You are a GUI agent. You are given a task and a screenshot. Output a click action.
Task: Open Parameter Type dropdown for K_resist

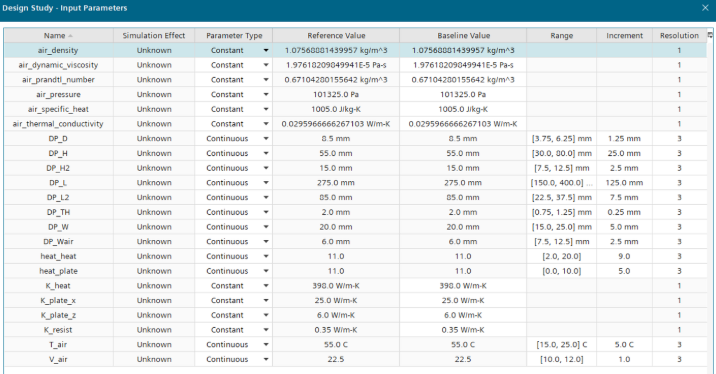point(266,330)
